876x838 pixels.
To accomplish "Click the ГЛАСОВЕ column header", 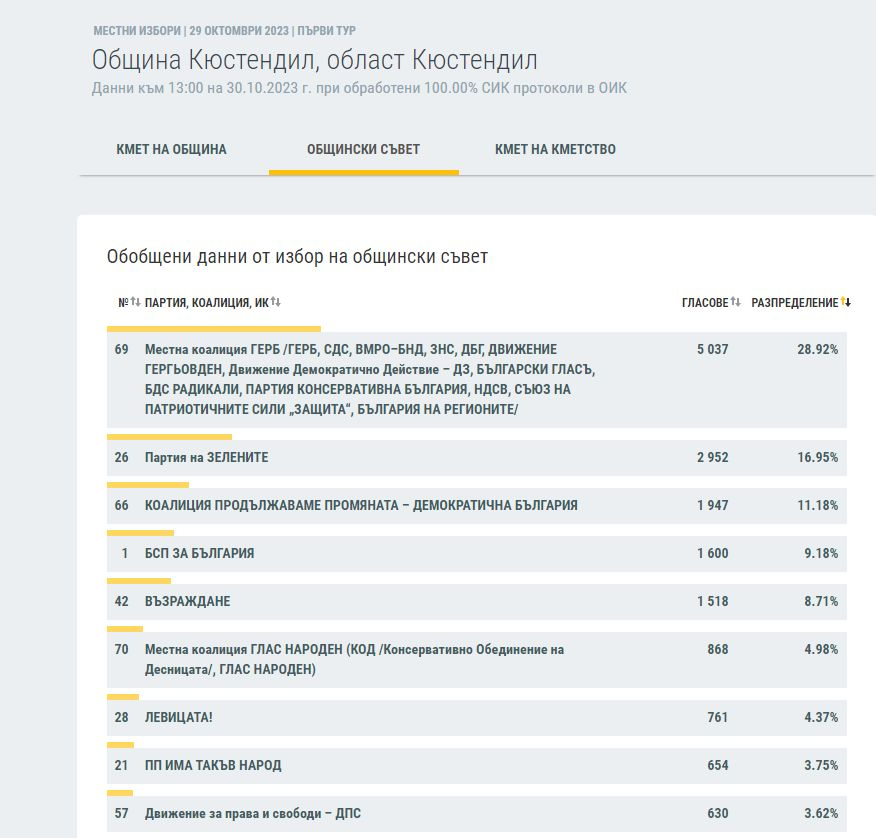I will (705, 302).
